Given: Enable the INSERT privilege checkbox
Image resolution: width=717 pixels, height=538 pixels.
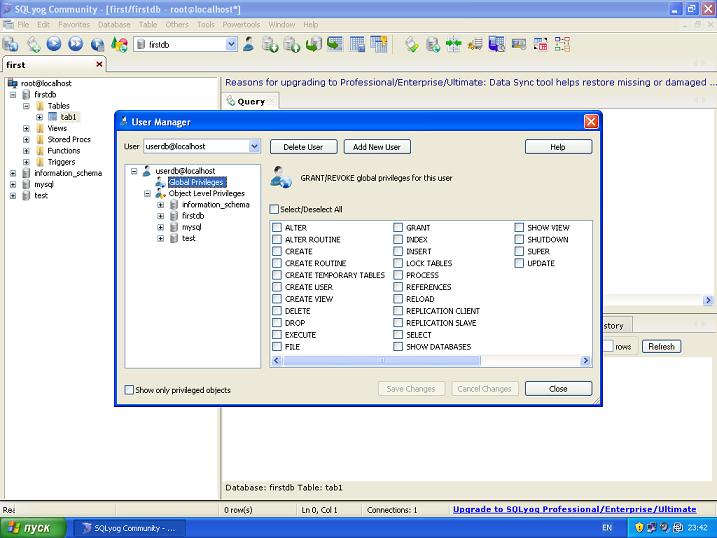Looking at the screenshot, I should [x=398, y=251].
